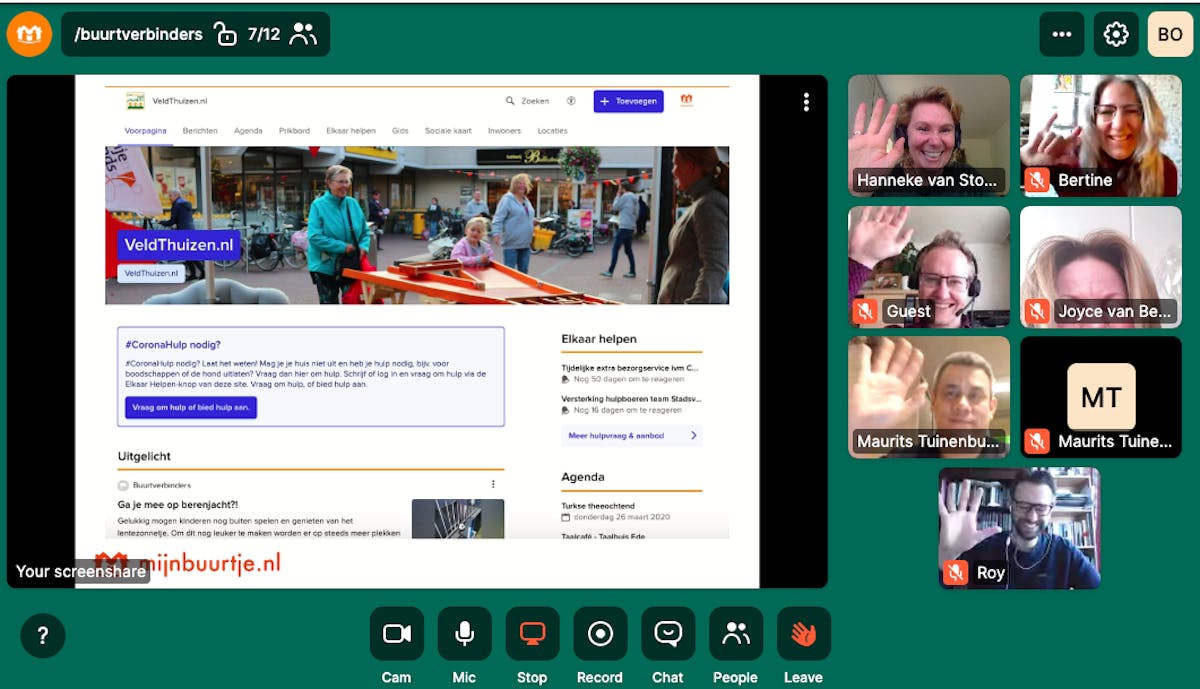The image size is (1200, 689).
Task: Open the Chat panel
Action: [668, 634]
